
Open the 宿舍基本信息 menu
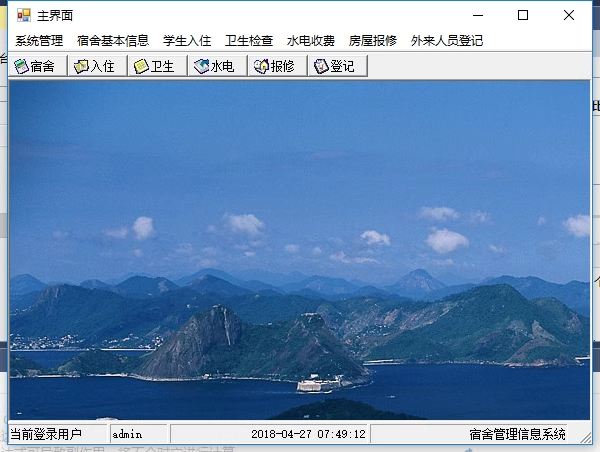pos(113,41)
